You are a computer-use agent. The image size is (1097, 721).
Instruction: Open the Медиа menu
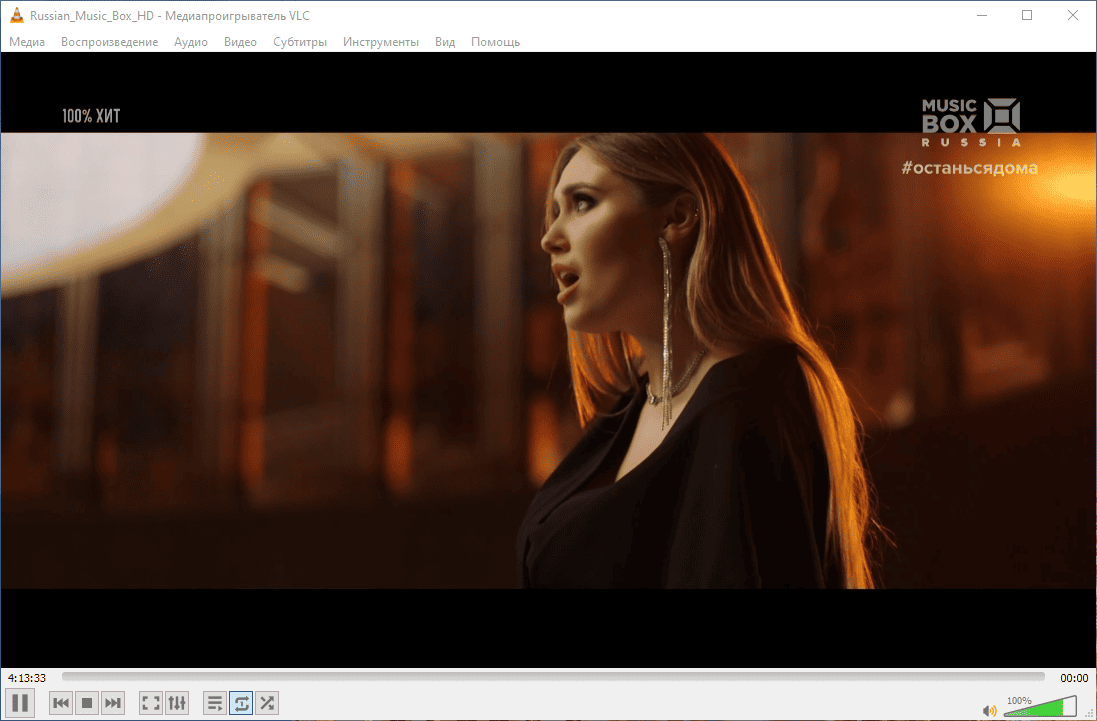[27, 42]
